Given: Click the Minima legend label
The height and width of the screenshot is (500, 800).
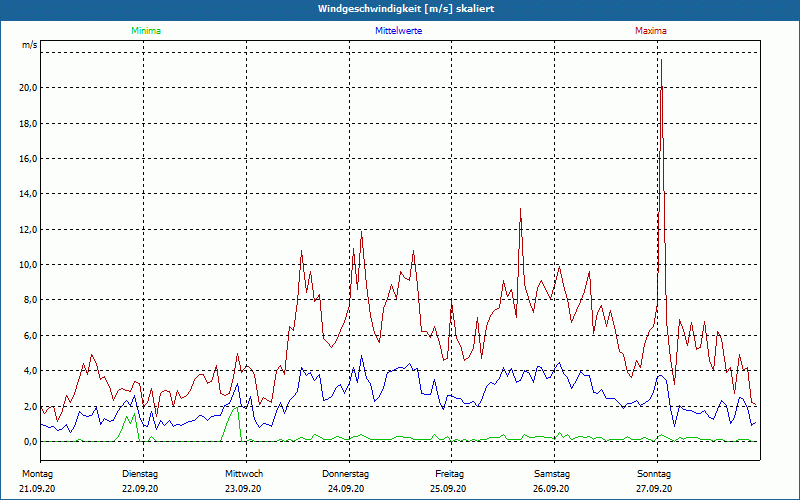Looking at the screenshot, I should pos(146,31).
